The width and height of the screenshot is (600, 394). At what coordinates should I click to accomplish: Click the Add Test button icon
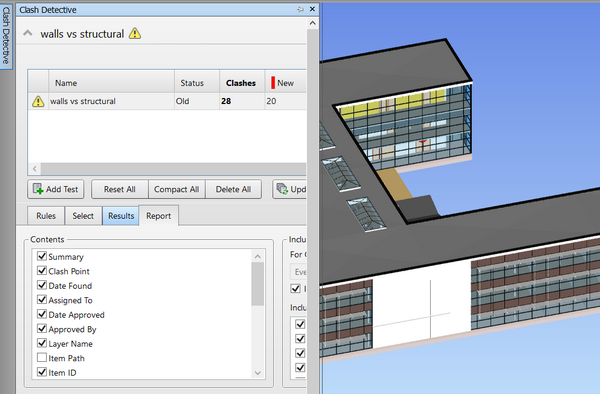point(38,189)
